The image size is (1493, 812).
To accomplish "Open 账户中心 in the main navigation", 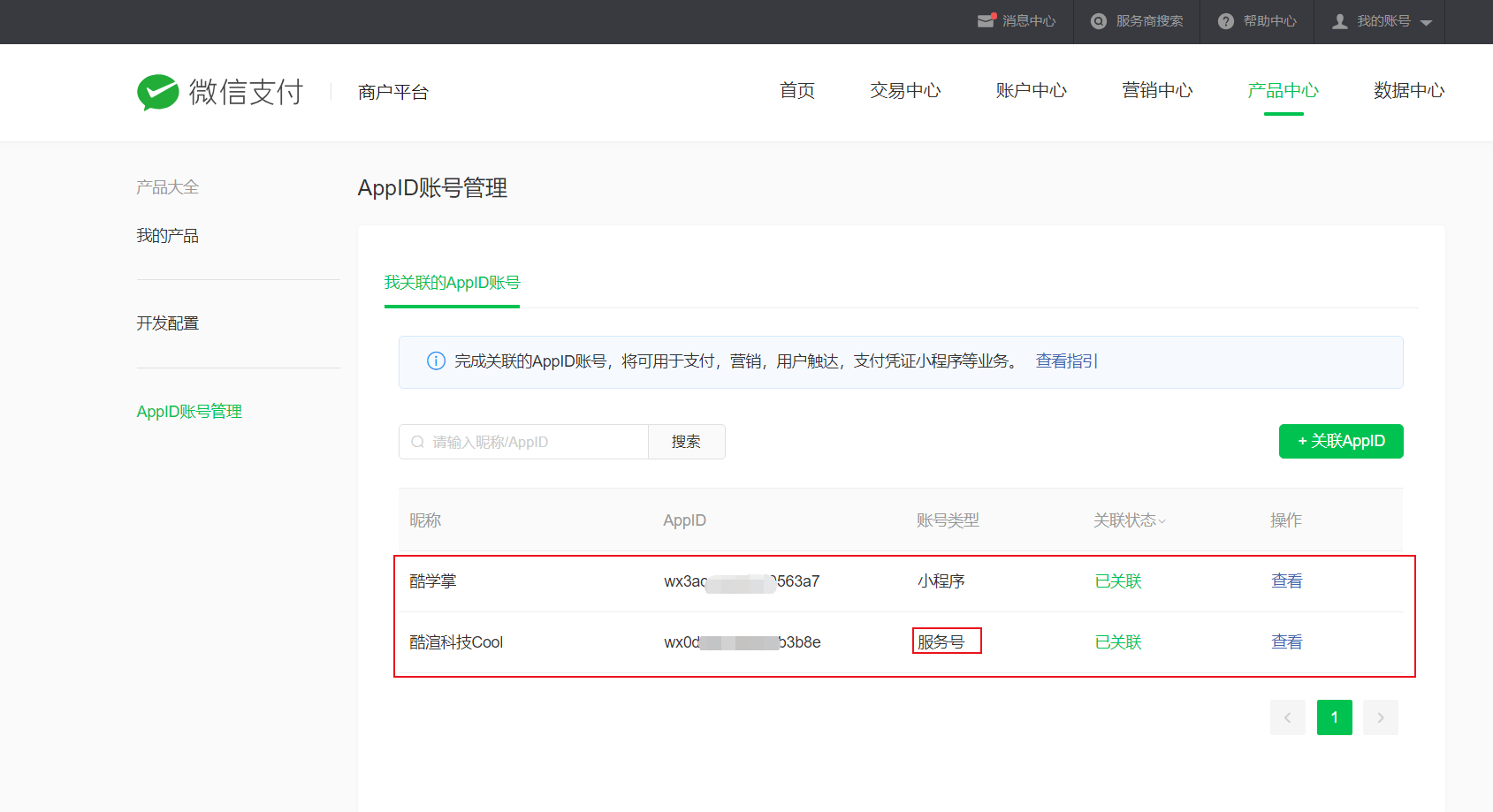I will 1032,90.
